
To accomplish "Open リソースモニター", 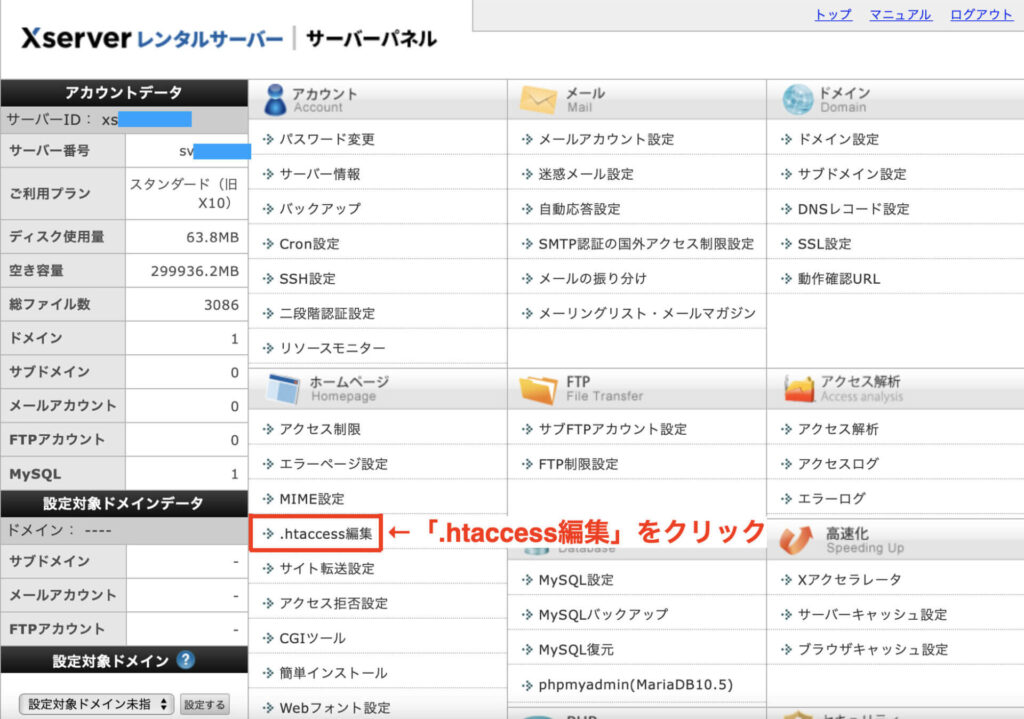I will point(332,348).
